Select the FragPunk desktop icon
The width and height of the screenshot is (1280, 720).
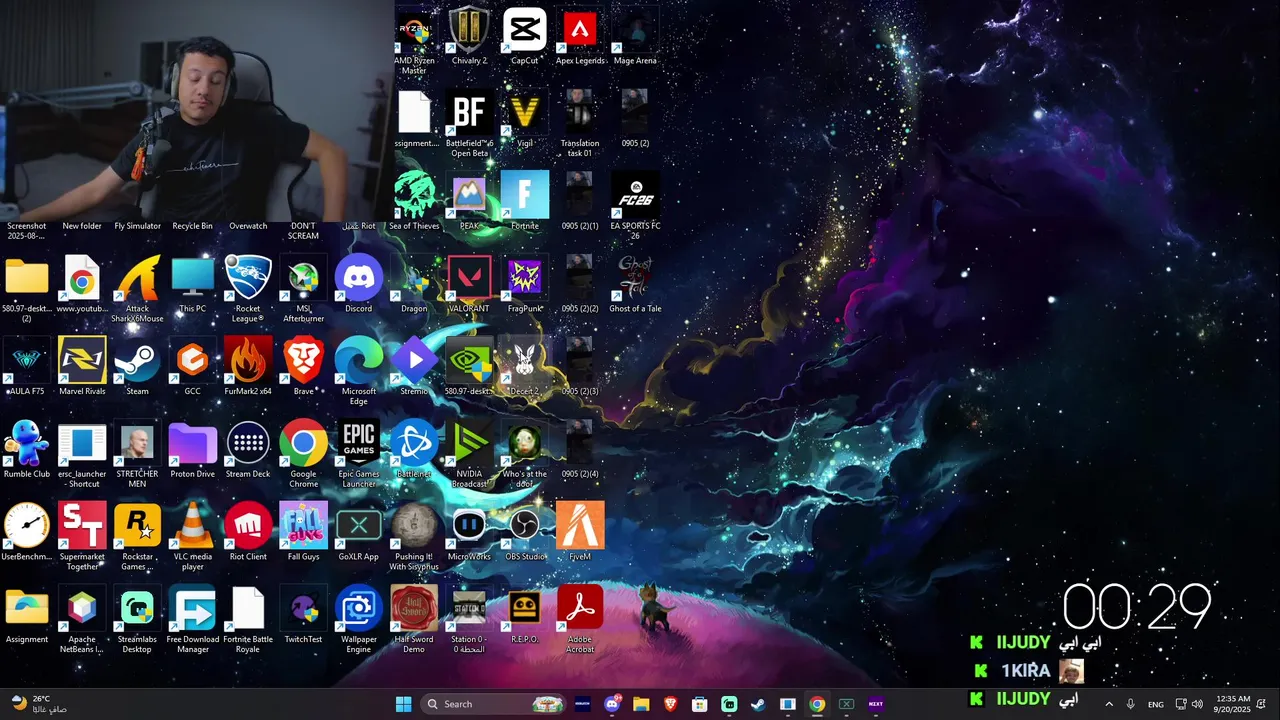click(525, 279)
